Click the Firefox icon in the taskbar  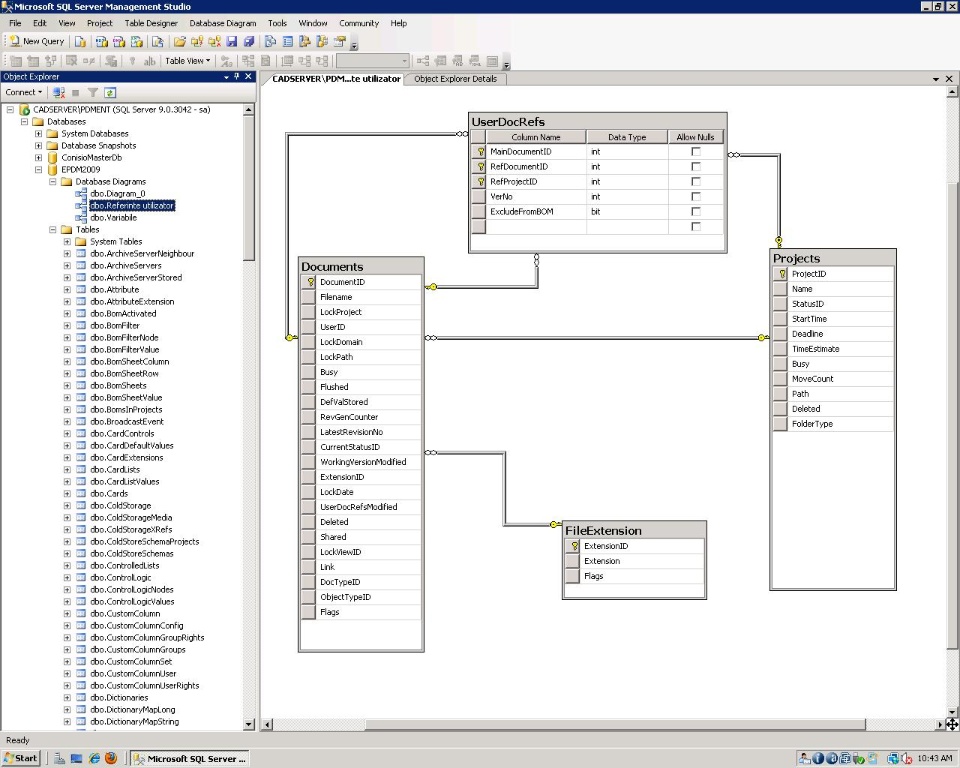pos(111,758)
